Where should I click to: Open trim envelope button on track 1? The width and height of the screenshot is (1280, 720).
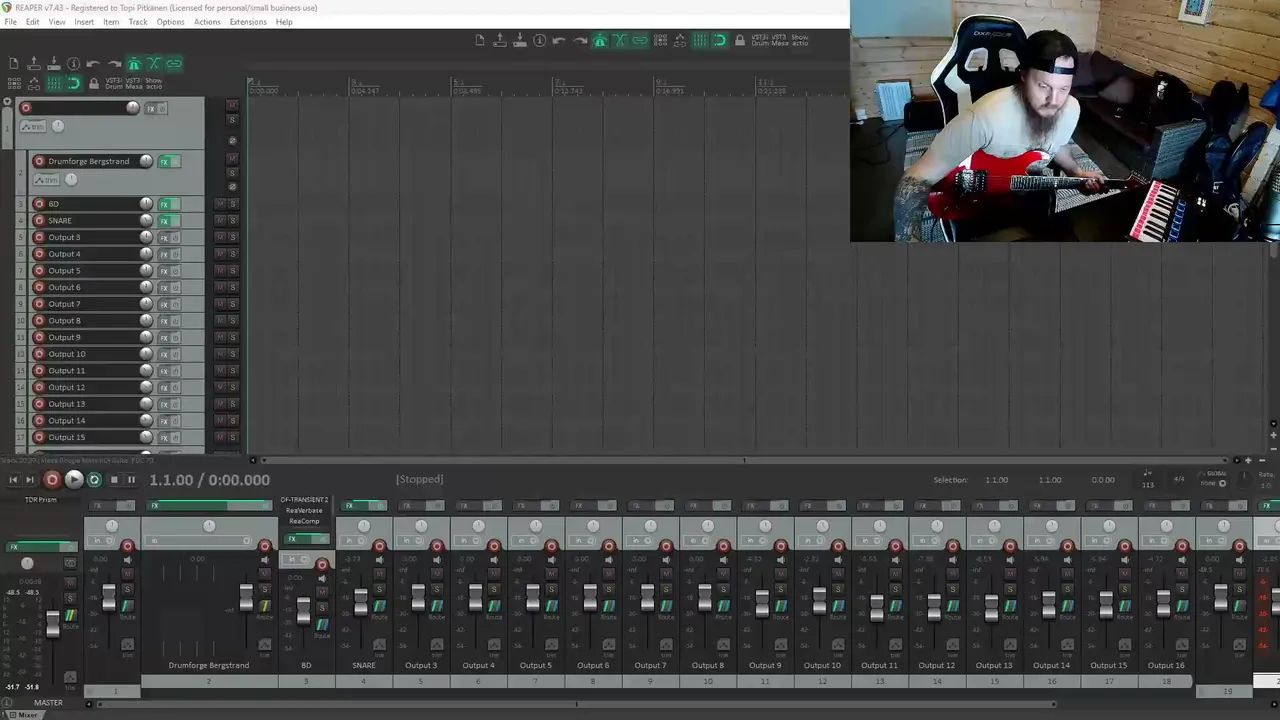tap(33, 127)
